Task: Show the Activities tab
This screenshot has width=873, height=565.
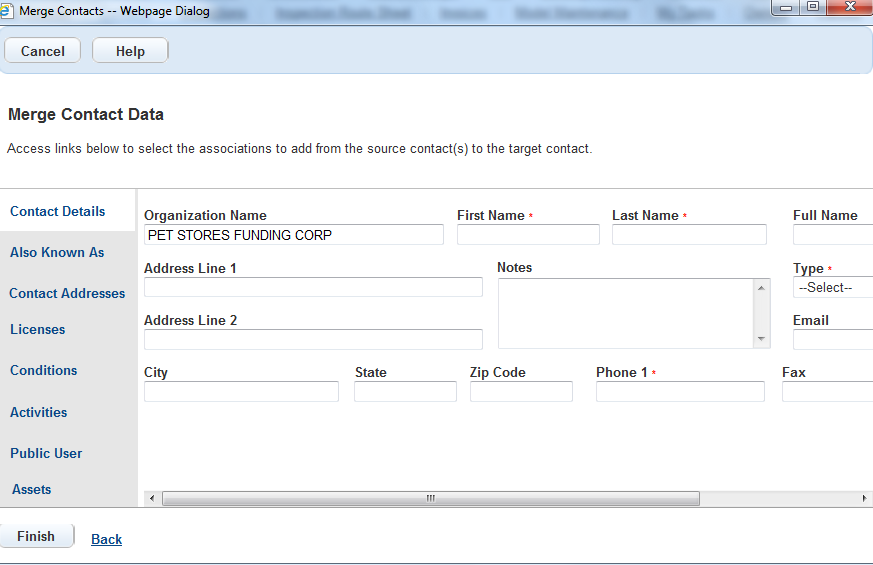Action: pyautogui.click(x=39, y=412)
